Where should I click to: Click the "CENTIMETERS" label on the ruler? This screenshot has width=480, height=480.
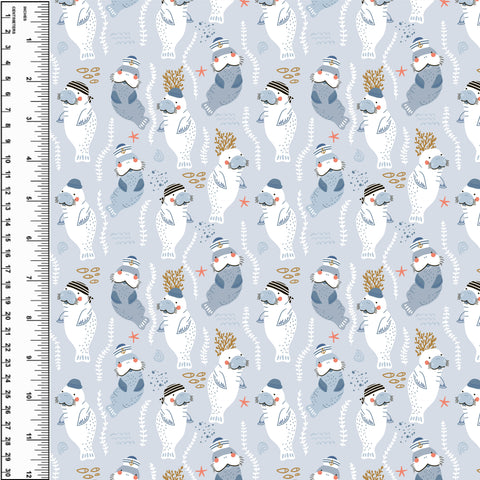tap(14, 20)
